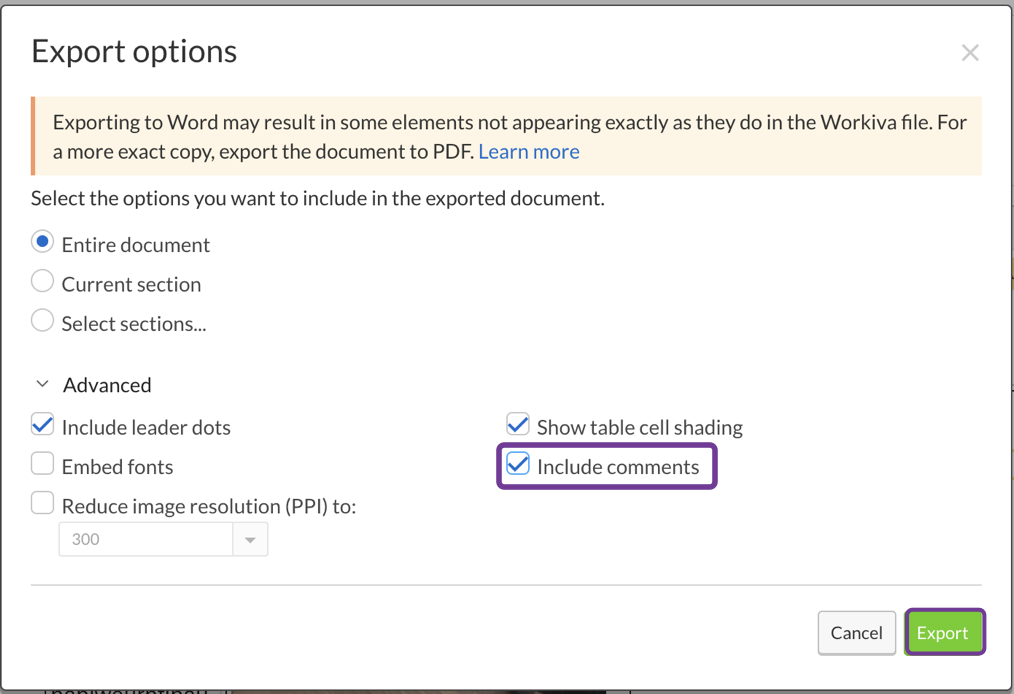Click the Word export warning banner text
1014x694 pixels.
[500, 124]
